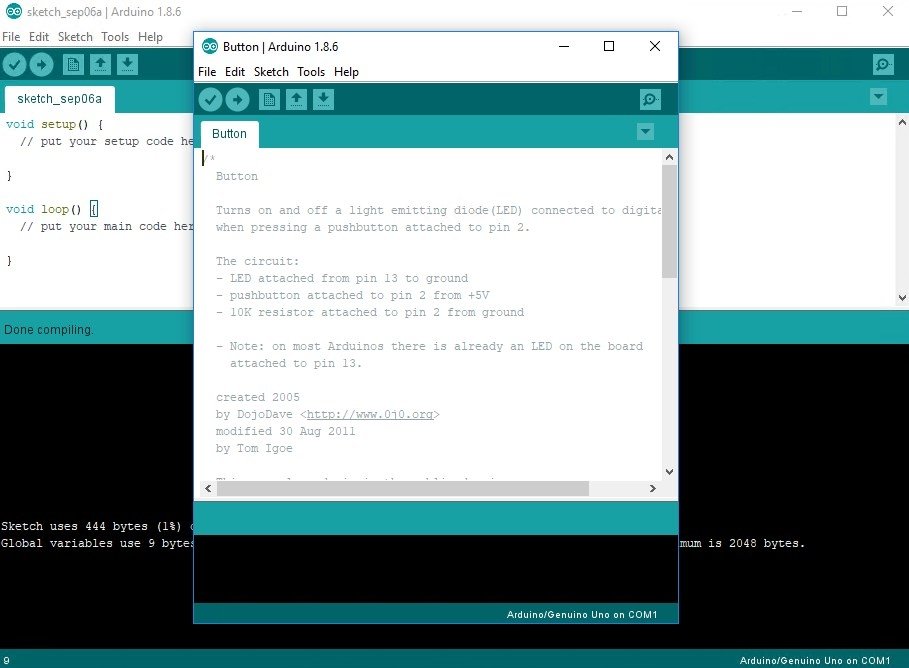Open Serial Monitor in Button window

[x=650, y=100]
